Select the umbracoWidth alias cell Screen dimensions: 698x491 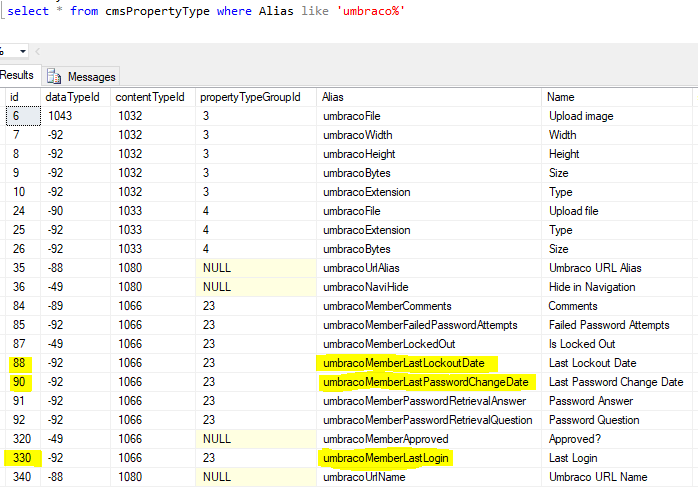tap(429, 135)
